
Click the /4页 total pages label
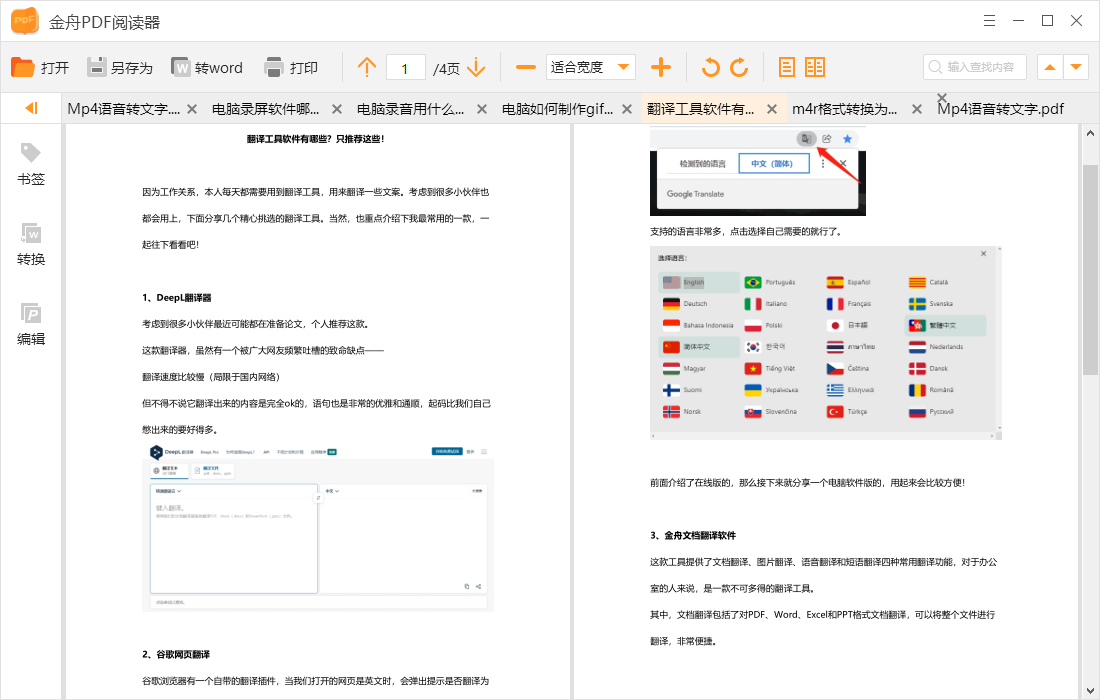point(446,69)
